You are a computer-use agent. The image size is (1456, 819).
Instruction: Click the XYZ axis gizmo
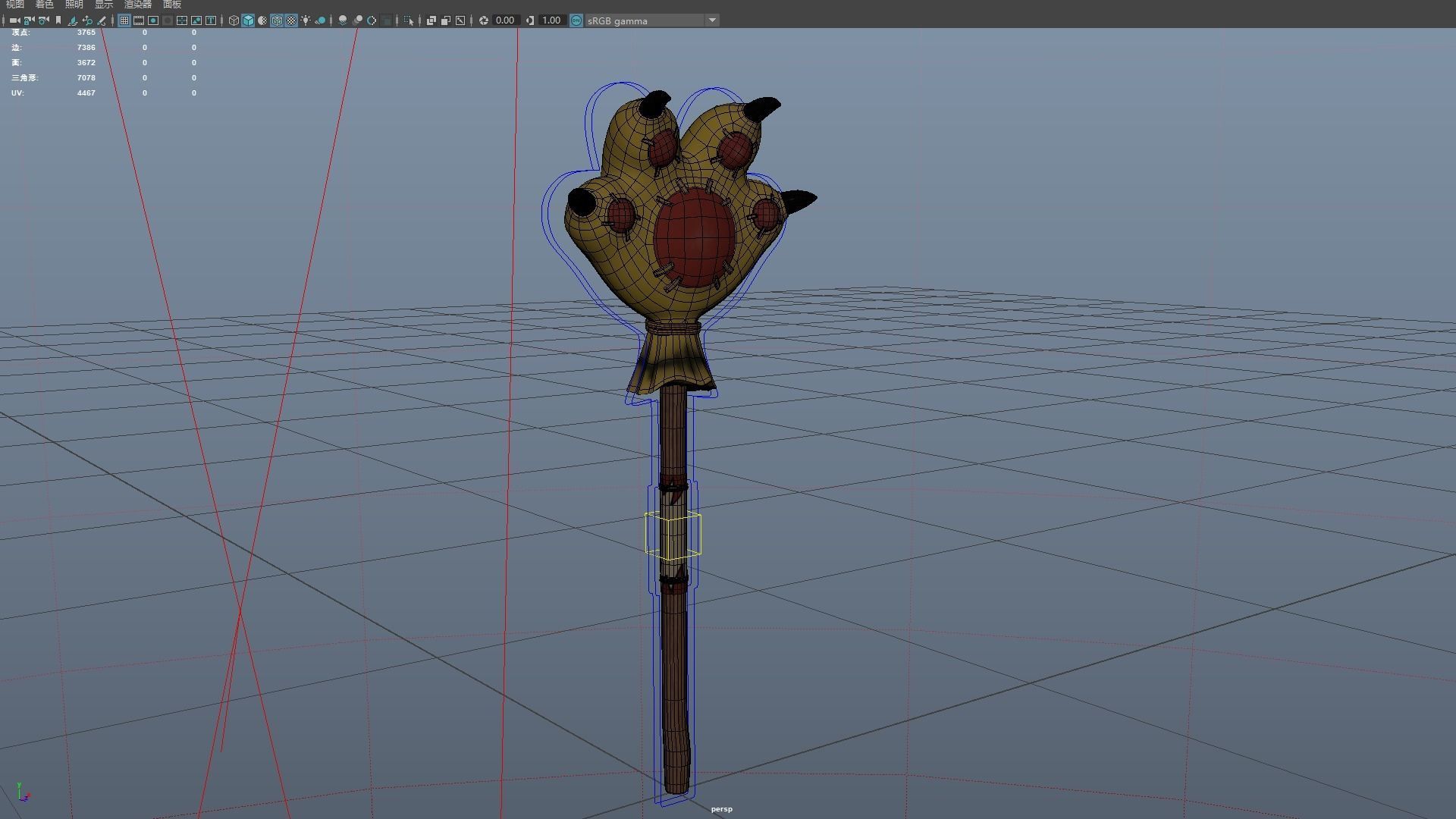click(23, 792)
